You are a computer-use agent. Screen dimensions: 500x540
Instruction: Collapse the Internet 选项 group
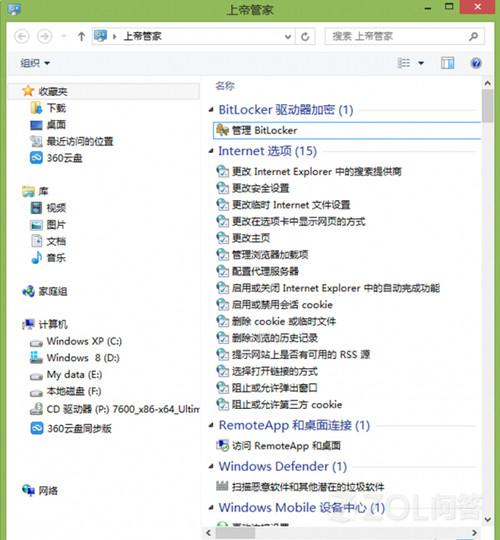tap(211, 151)
